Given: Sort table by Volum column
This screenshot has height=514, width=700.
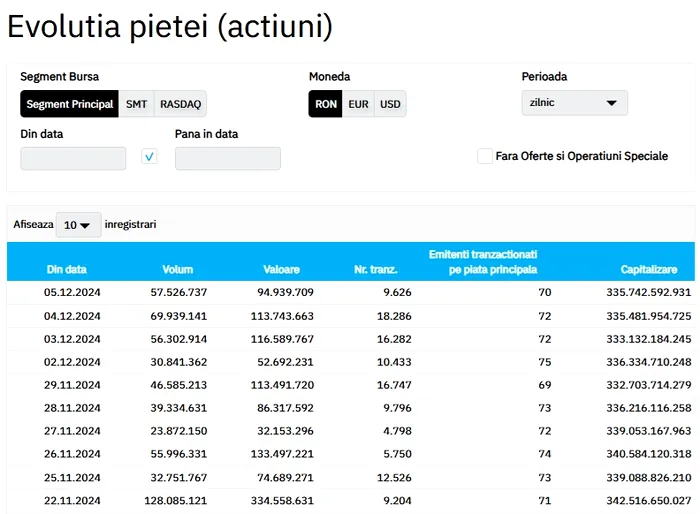Looking at the screenshot, I should click(x=178, y=269).
